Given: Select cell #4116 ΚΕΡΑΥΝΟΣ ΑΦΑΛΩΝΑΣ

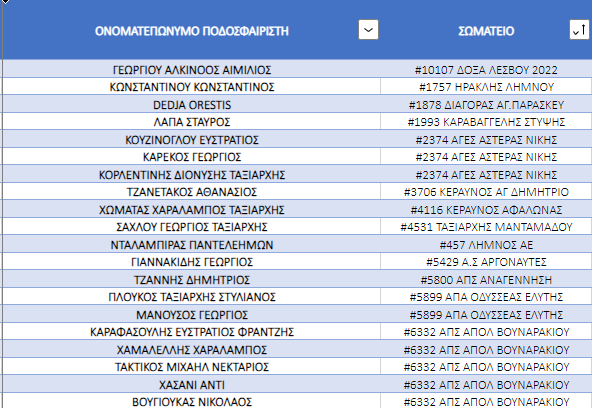Looking at the screenshot, I should point(486,209).
